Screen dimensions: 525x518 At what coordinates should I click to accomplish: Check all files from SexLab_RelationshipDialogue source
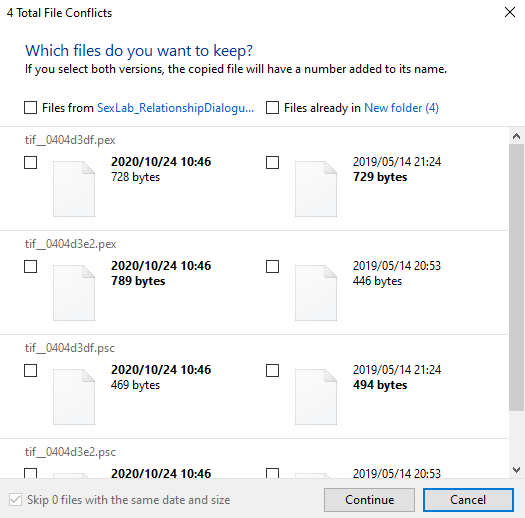pos(30,108)
